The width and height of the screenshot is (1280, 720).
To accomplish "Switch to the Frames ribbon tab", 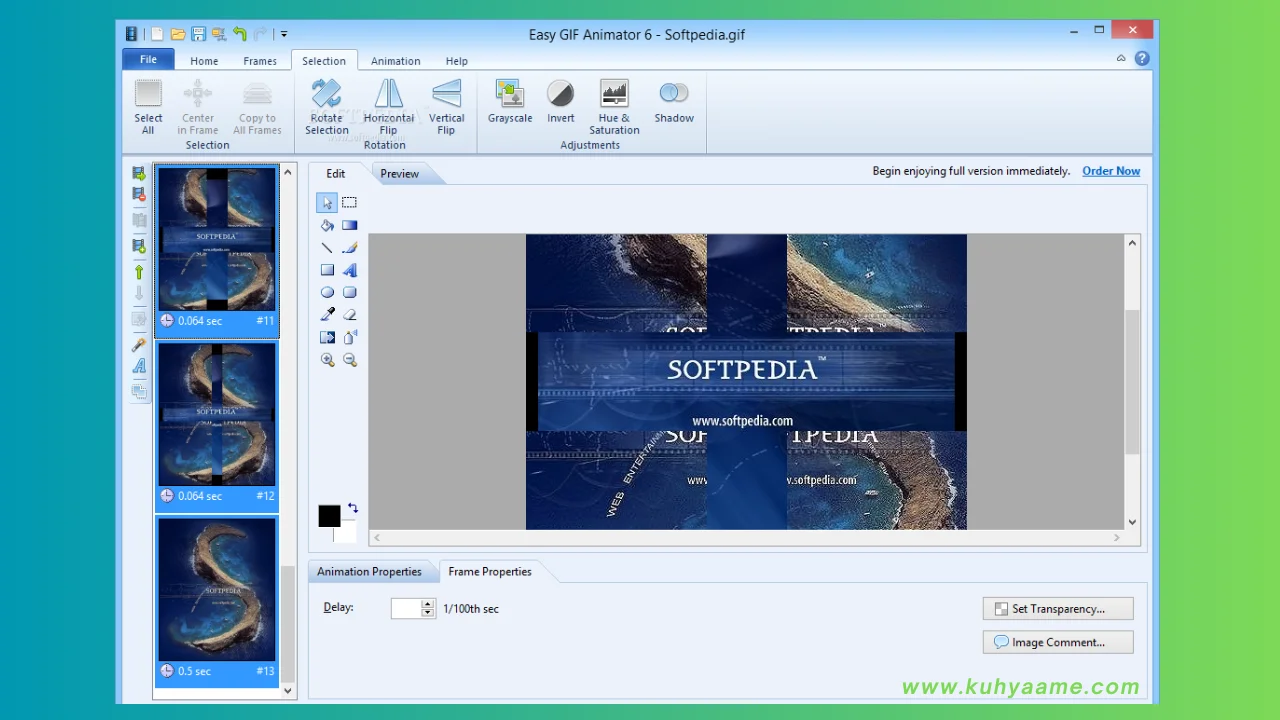I will 260,61.
